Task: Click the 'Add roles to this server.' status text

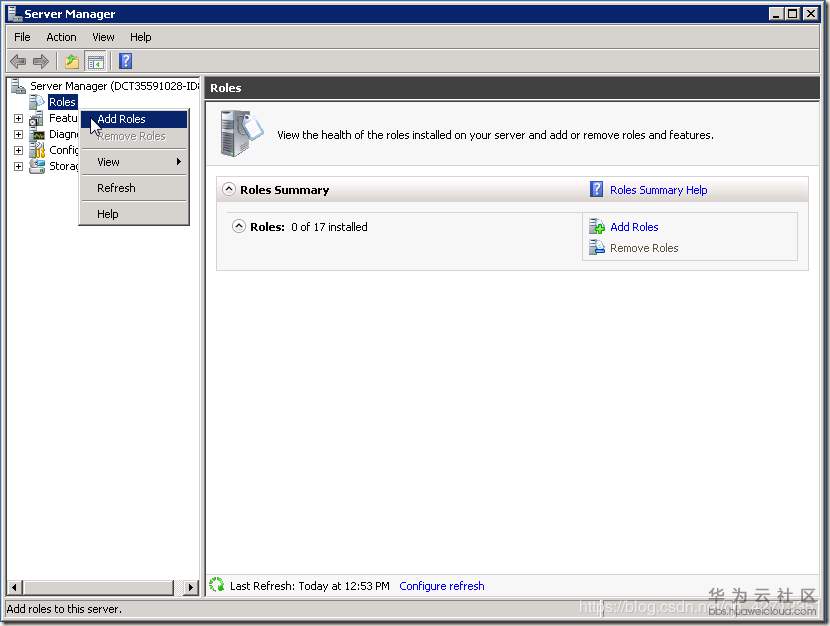Action: (64, 609)
